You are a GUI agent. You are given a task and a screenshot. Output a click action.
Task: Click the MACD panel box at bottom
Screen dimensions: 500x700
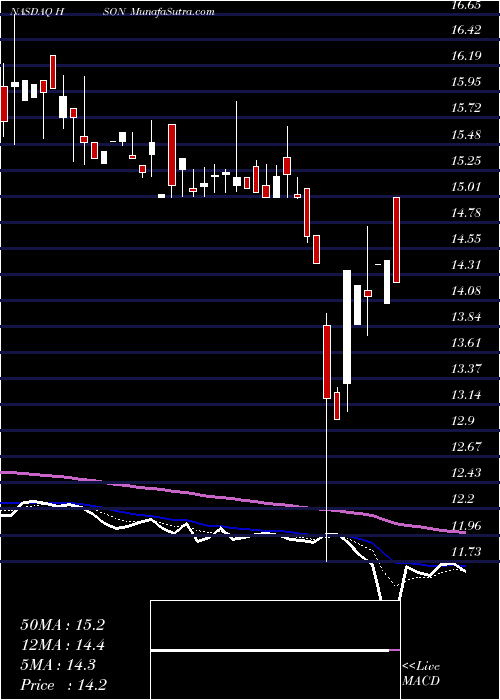pyautogui.click(x=275, y=650)
